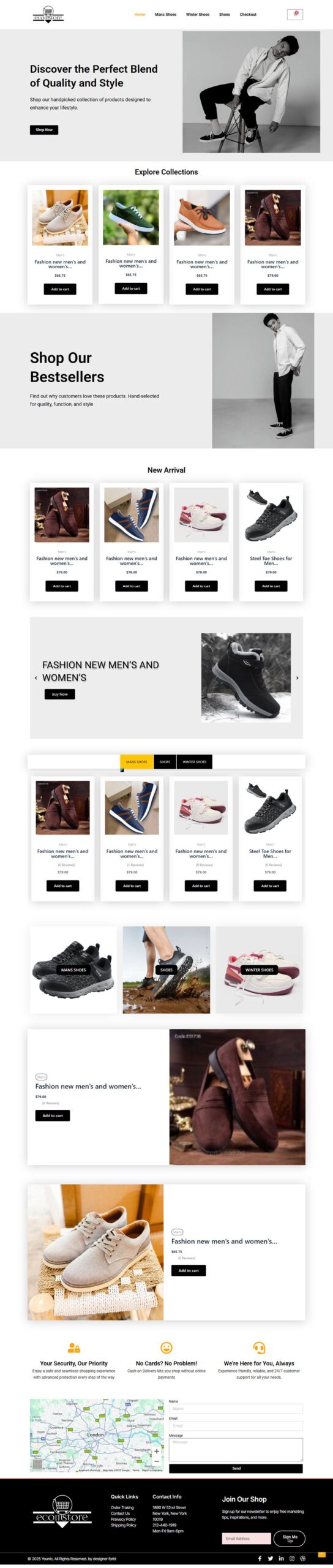Open the shopping cart icon in header
The height and width of the screenshot is (1568, 333).
pos(295,14)
